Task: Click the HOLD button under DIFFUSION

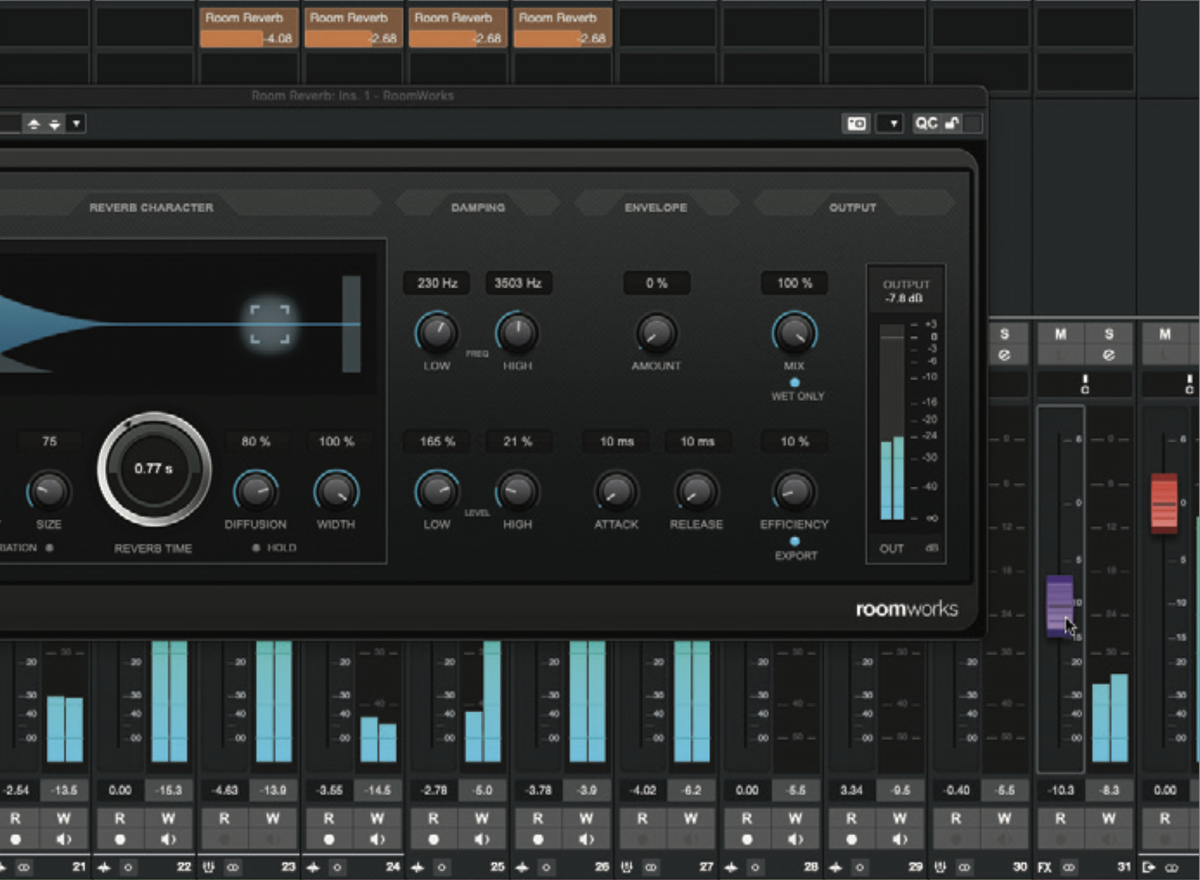Action: click(258, 547)
